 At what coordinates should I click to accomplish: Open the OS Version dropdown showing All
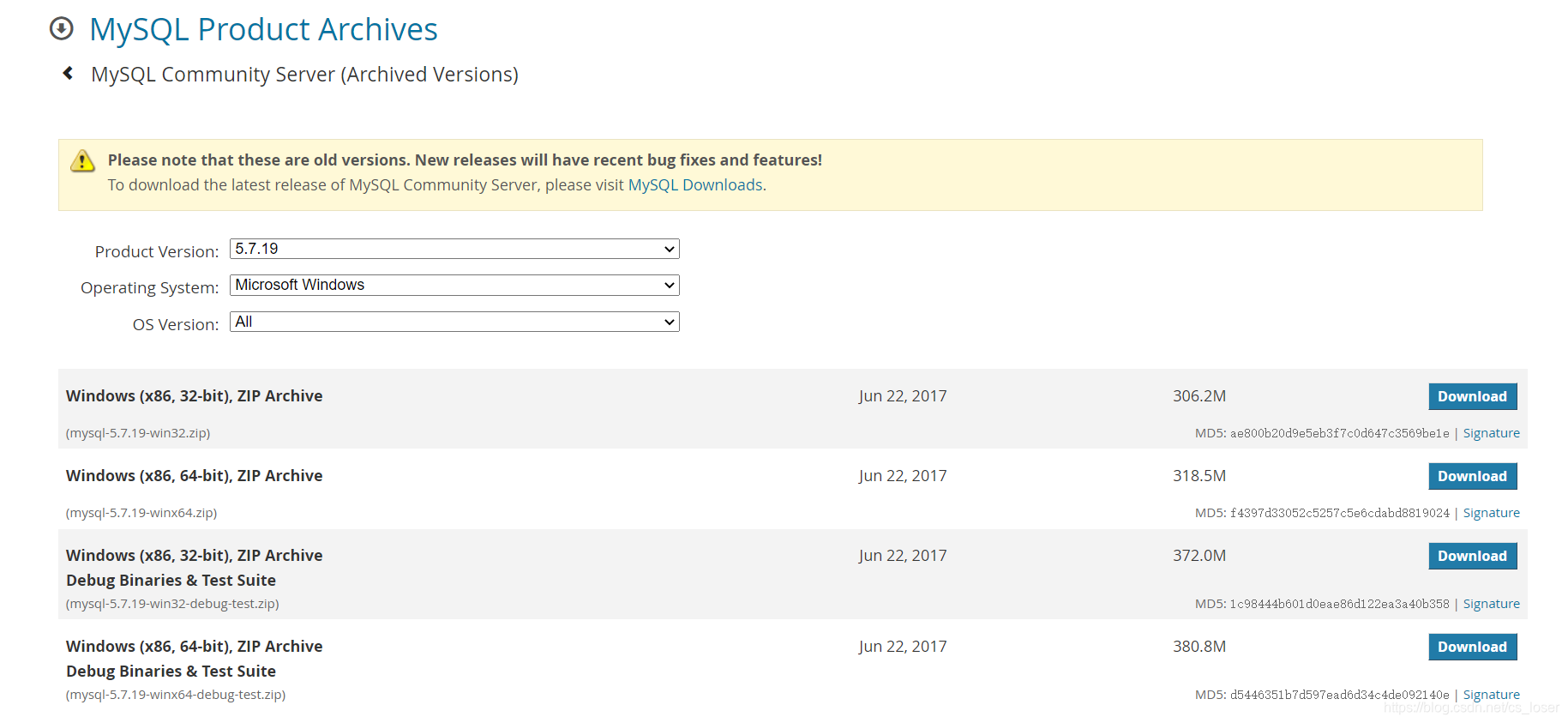click(x=454, y=322)
